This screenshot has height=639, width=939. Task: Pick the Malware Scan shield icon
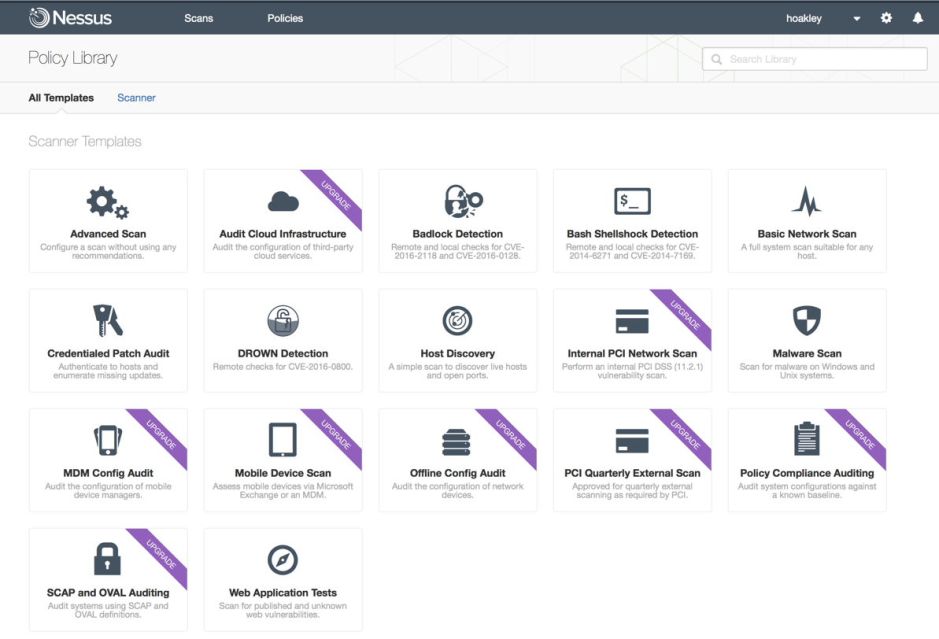(806, 321)
